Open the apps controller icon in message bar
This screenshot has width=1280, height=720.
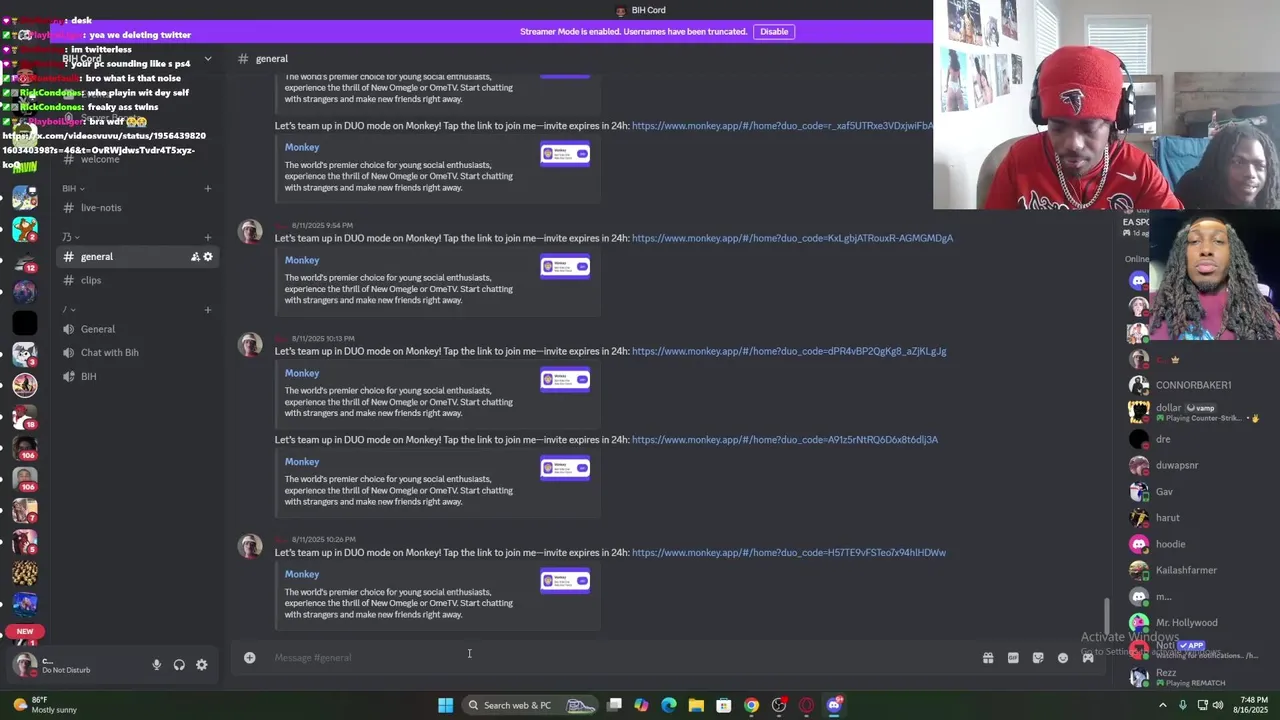pos(1088,658)
